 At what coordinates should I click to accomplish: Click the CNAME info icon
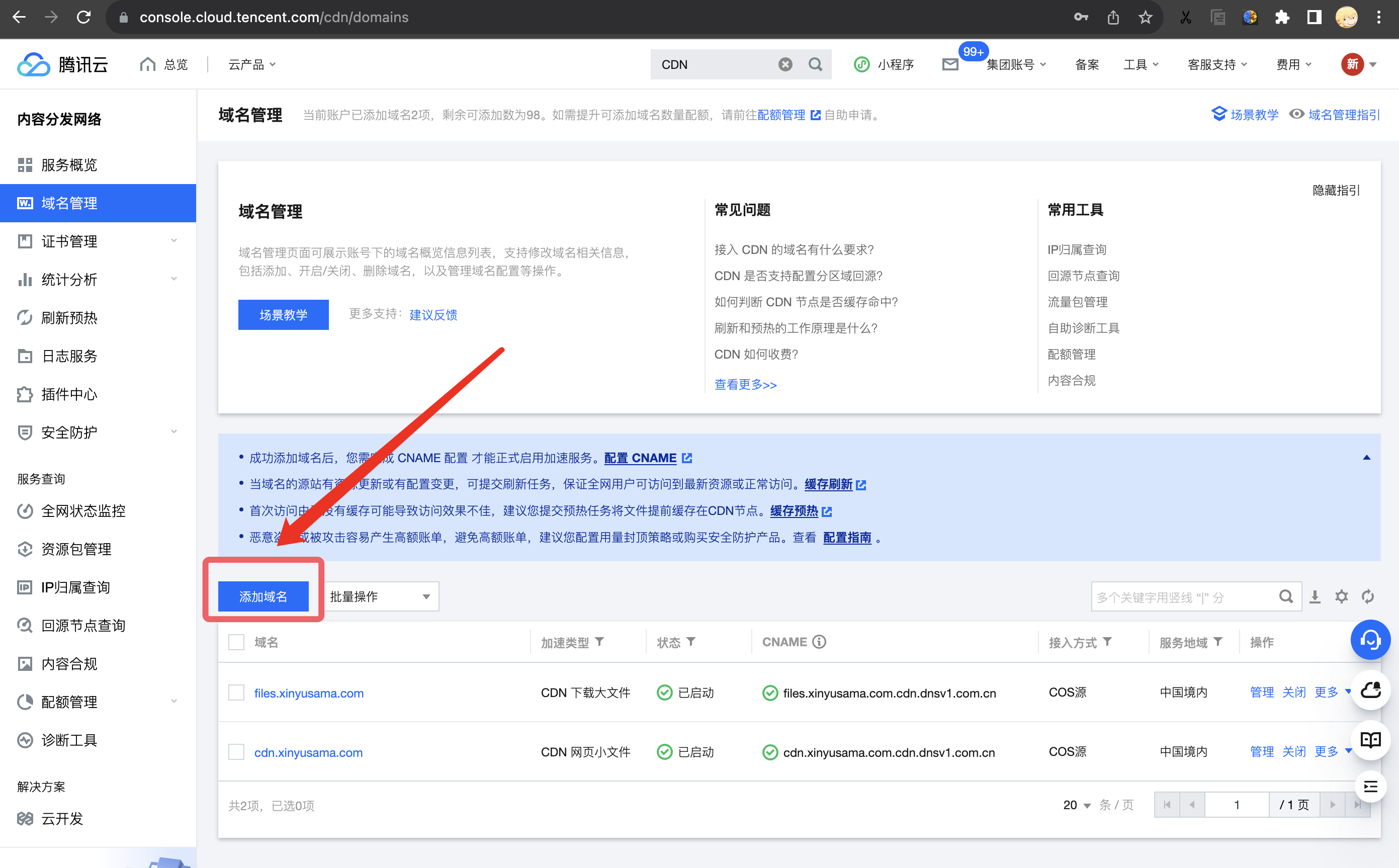(x=819, y=642)
